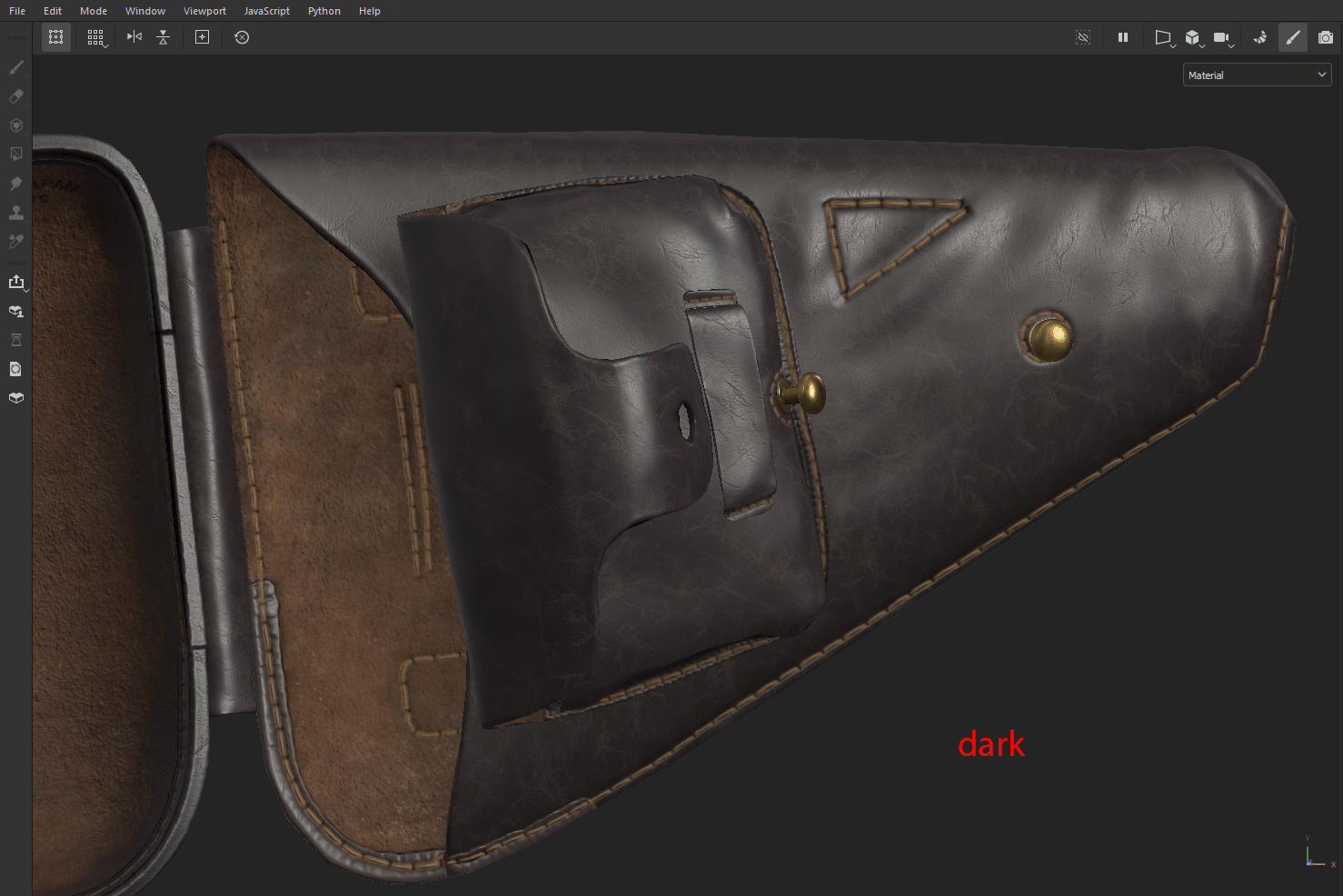Select the Smudge tool
The width and height of the screenshot is (1343, 896).
[15, 184]
